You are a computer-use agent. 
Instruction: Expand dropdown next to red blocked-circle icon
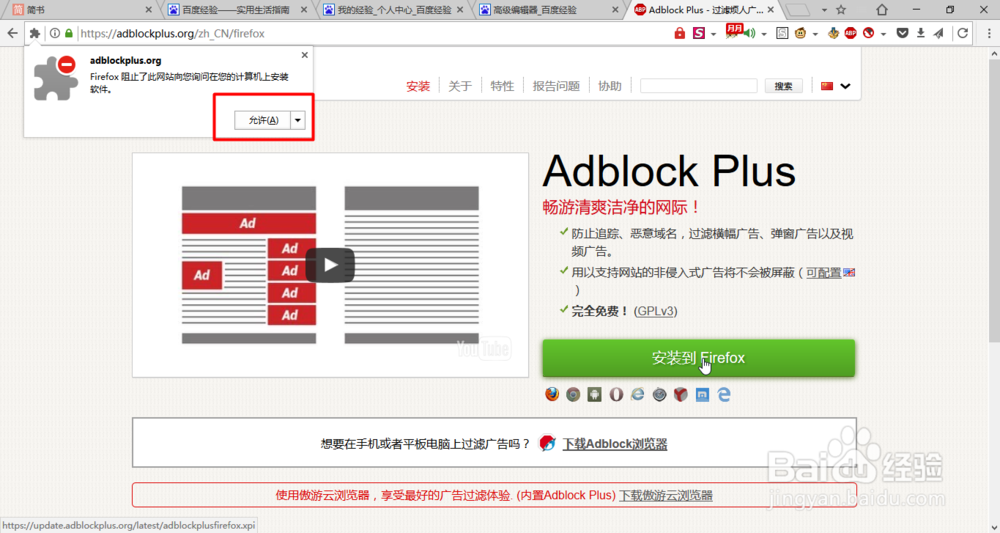(883, 34)
